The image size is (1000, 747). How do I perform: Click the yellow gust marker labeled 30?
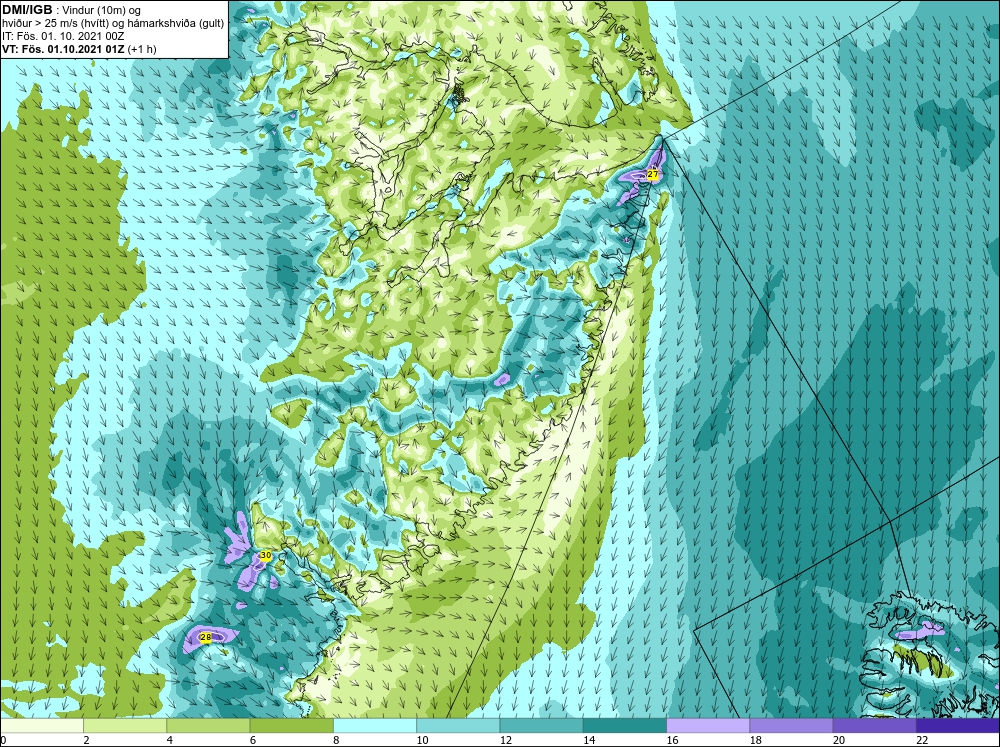coord(265,556)
